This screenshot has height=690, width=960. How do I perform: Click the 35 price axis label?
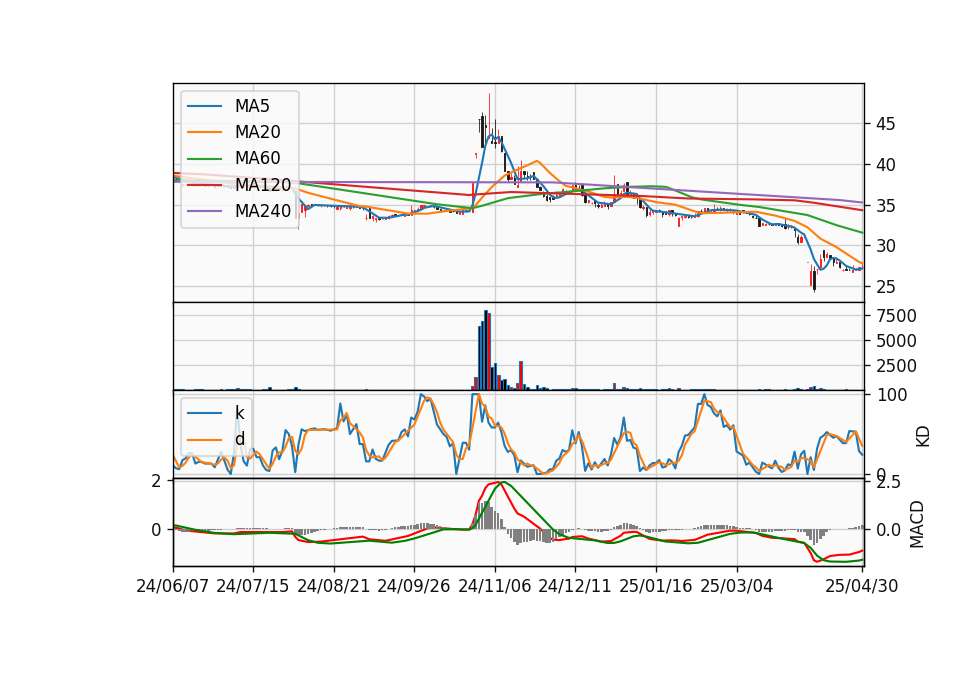click(x=885, y=206)
